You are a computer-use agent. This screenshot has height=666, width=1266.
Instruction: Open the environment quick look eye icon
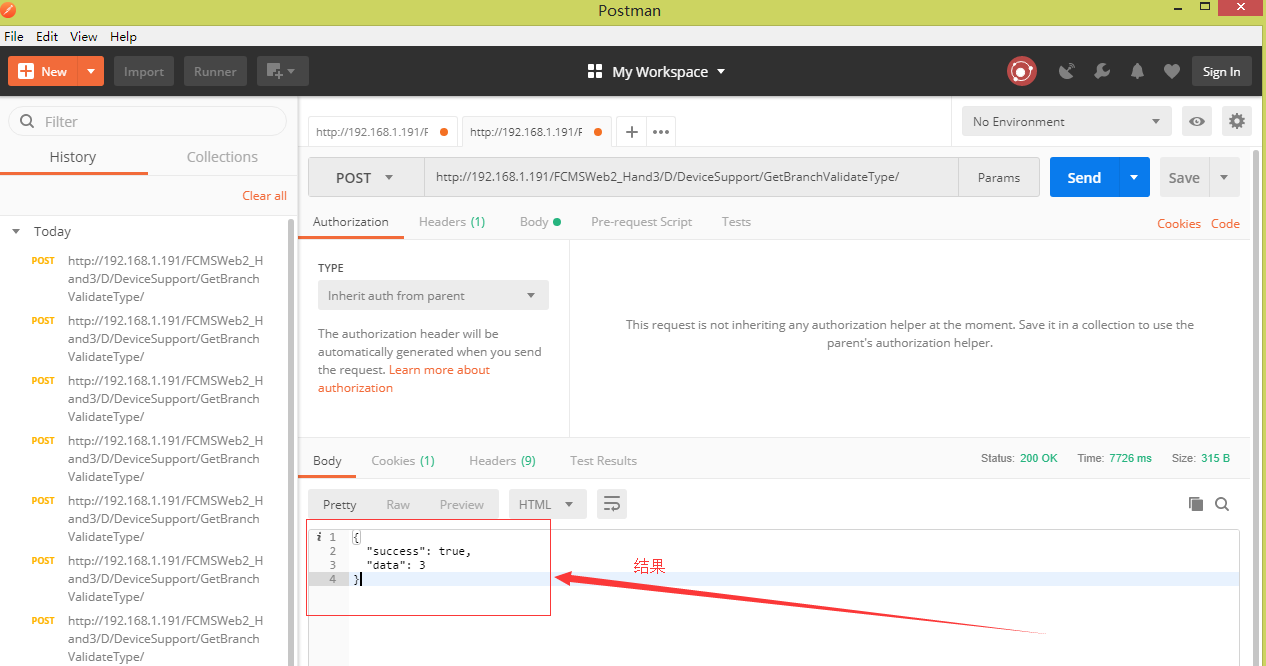[x=1197, y=122]
